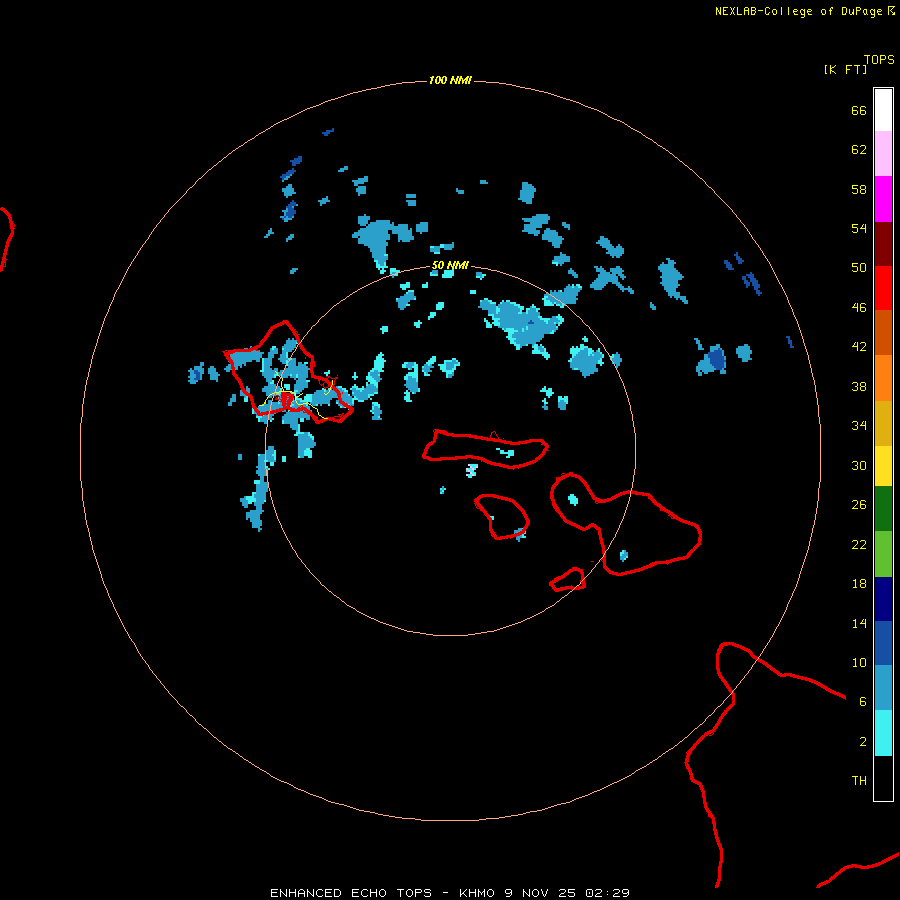The height and width of the screenshot is (900, 900).
Task: Click the '[K FT]' units label
Action: click(845, 70)
